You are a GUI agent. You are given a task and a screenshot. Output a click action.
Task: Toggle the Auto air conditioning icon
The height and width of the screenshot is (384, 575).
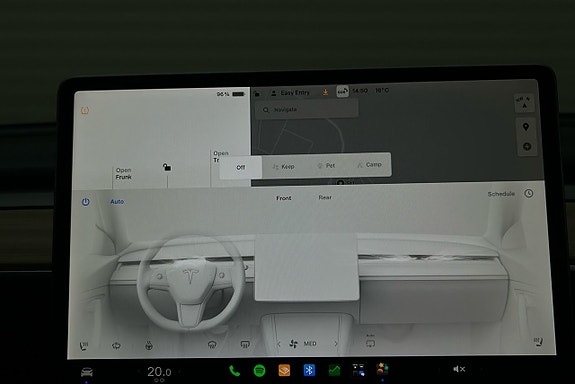370,342
